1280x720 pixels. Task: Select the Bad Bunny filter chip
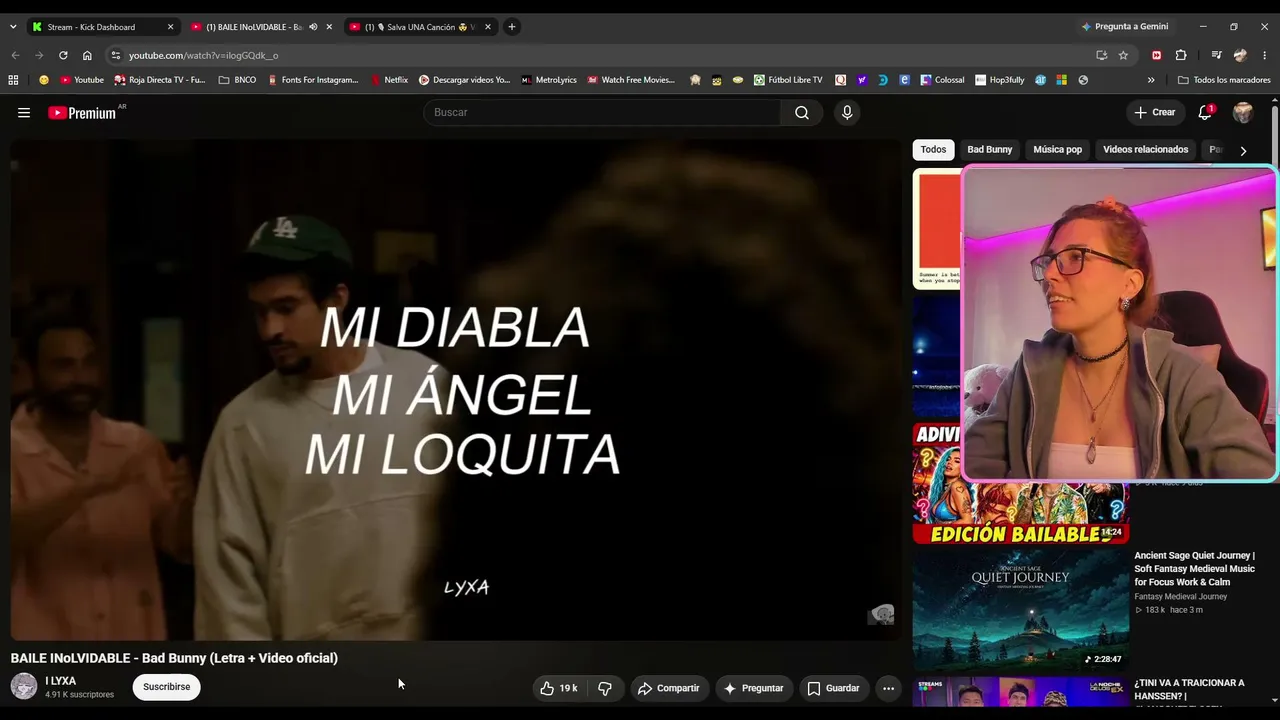(990, 150)
